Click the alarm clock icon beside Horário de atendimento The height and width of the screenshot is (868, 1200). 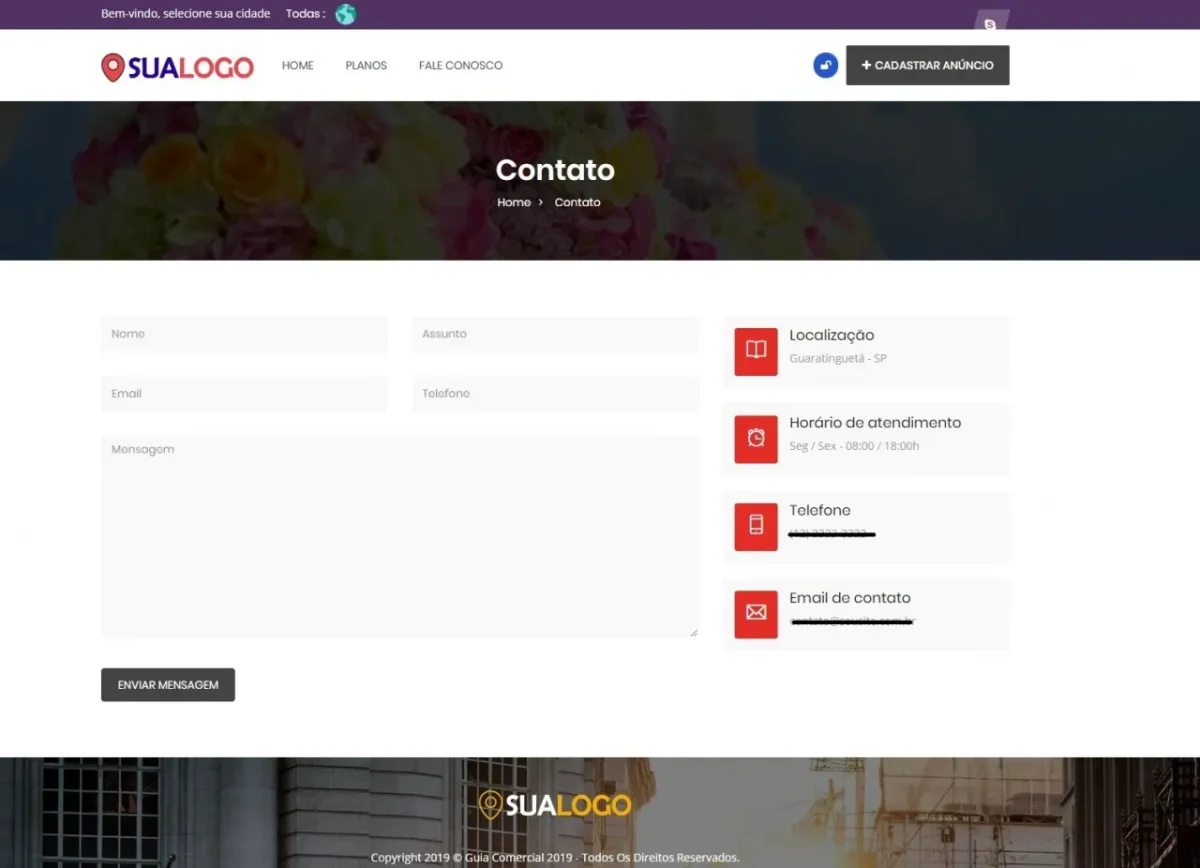755,439
